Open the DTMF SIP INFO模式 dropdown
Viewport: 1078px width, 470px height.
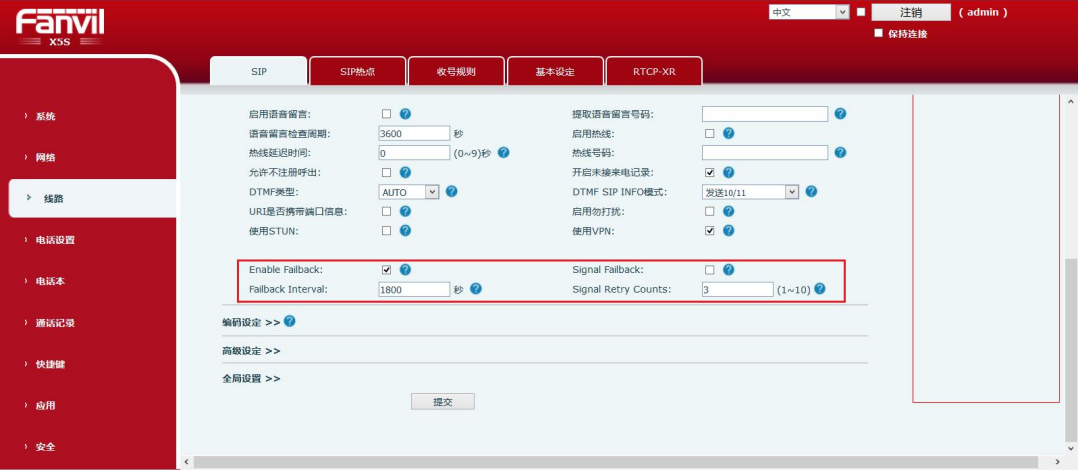click(x=750, y=192)
